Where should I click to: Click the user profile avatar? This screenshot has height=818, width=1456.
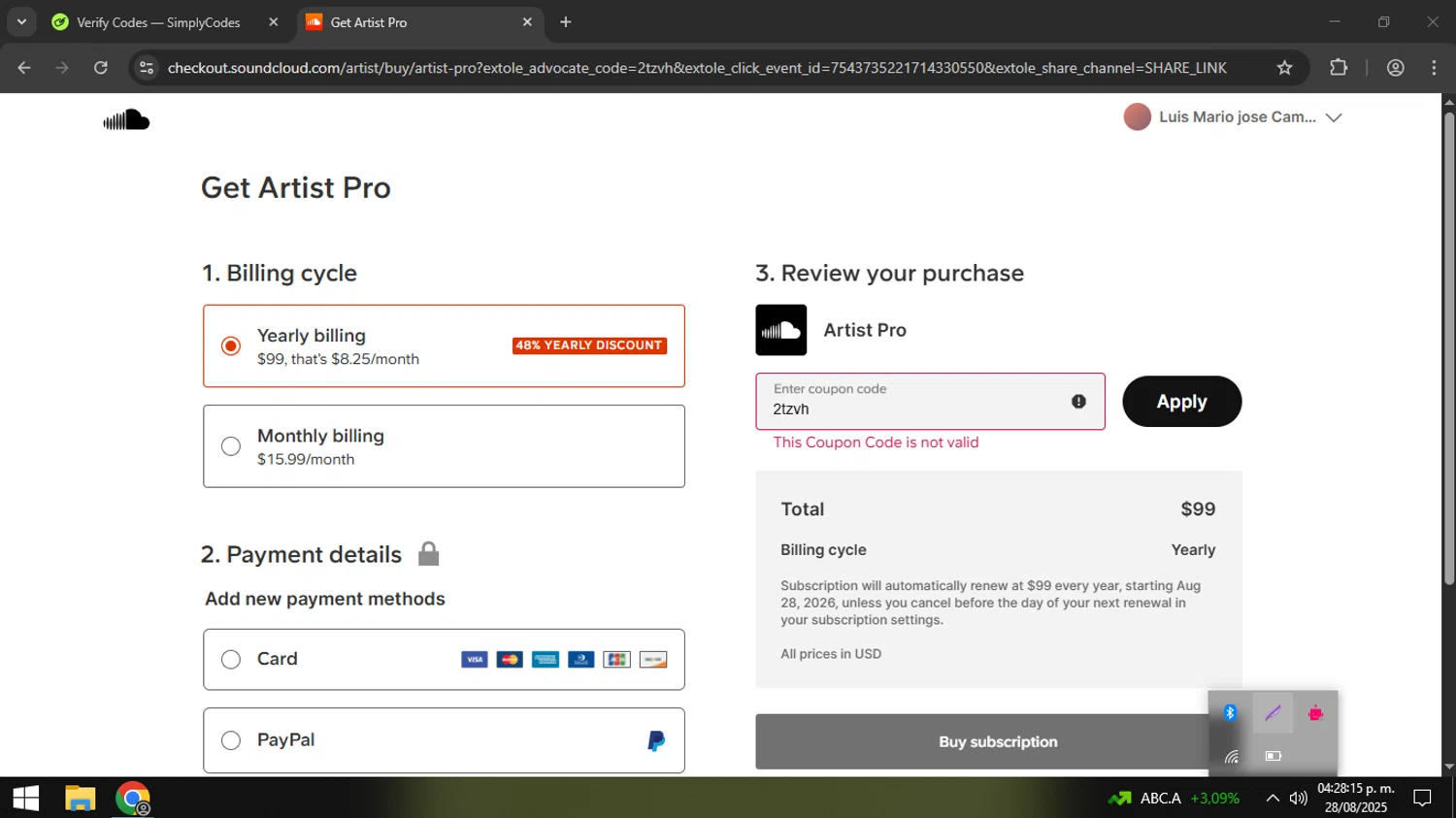[x=1137, y=117]
